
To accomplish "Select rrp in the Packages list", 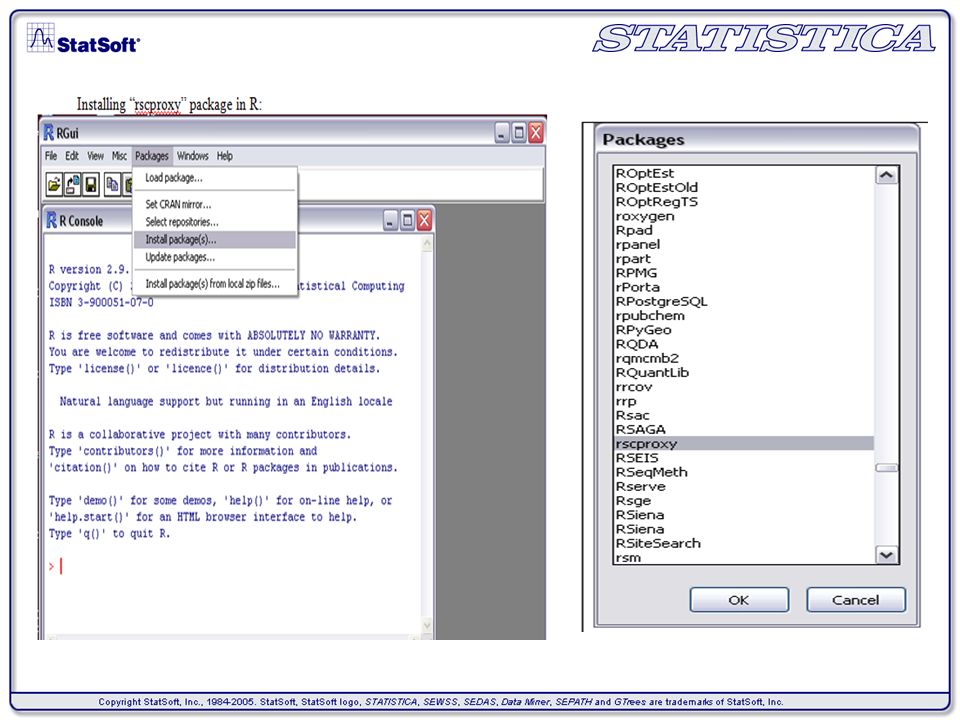I will [744, 401].
